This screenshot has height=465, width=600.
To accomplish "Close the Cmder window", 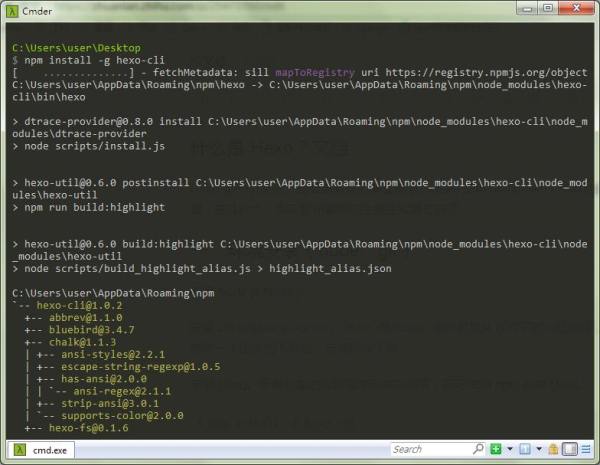I will [576, 8].
